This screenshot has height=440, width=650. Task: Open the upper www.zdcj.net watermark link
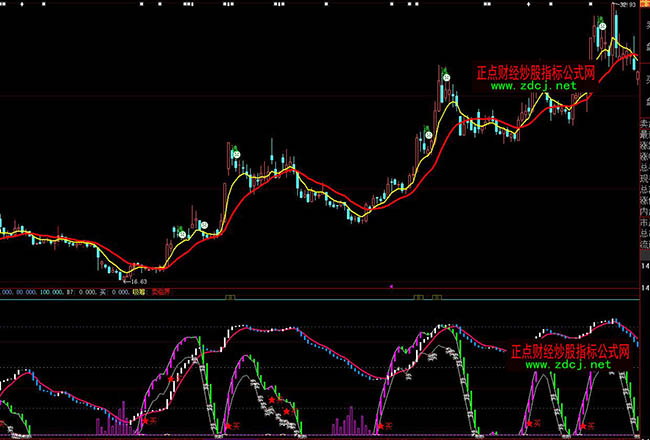(x=534, y=87)
